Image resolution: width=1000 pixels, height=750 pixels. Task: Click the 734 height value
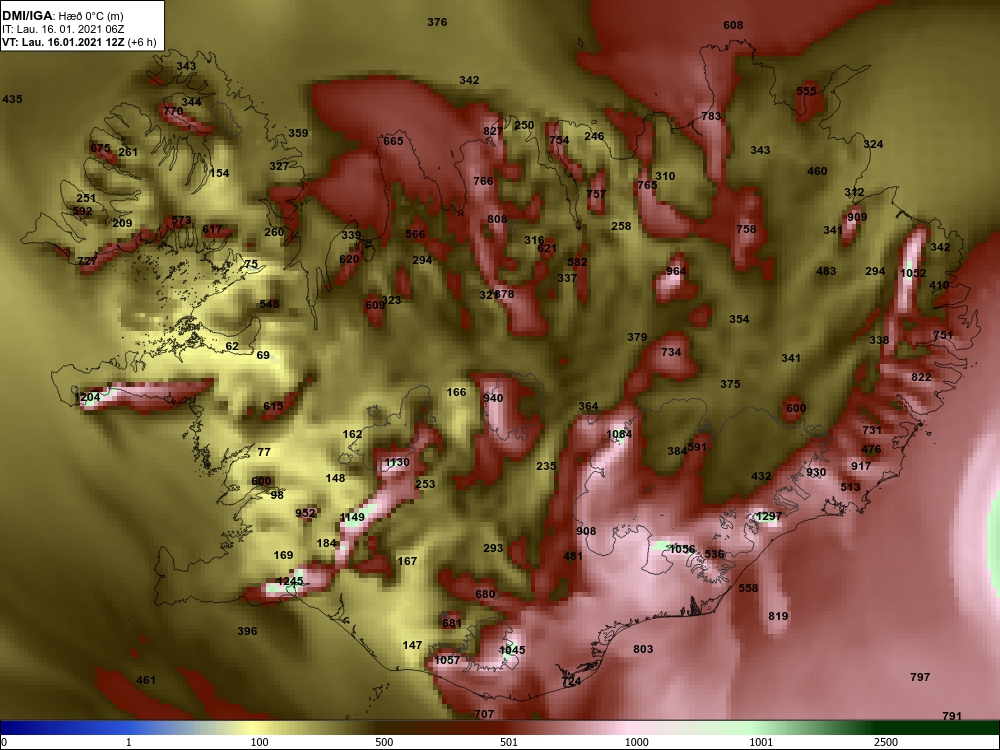tap(671, 352)
